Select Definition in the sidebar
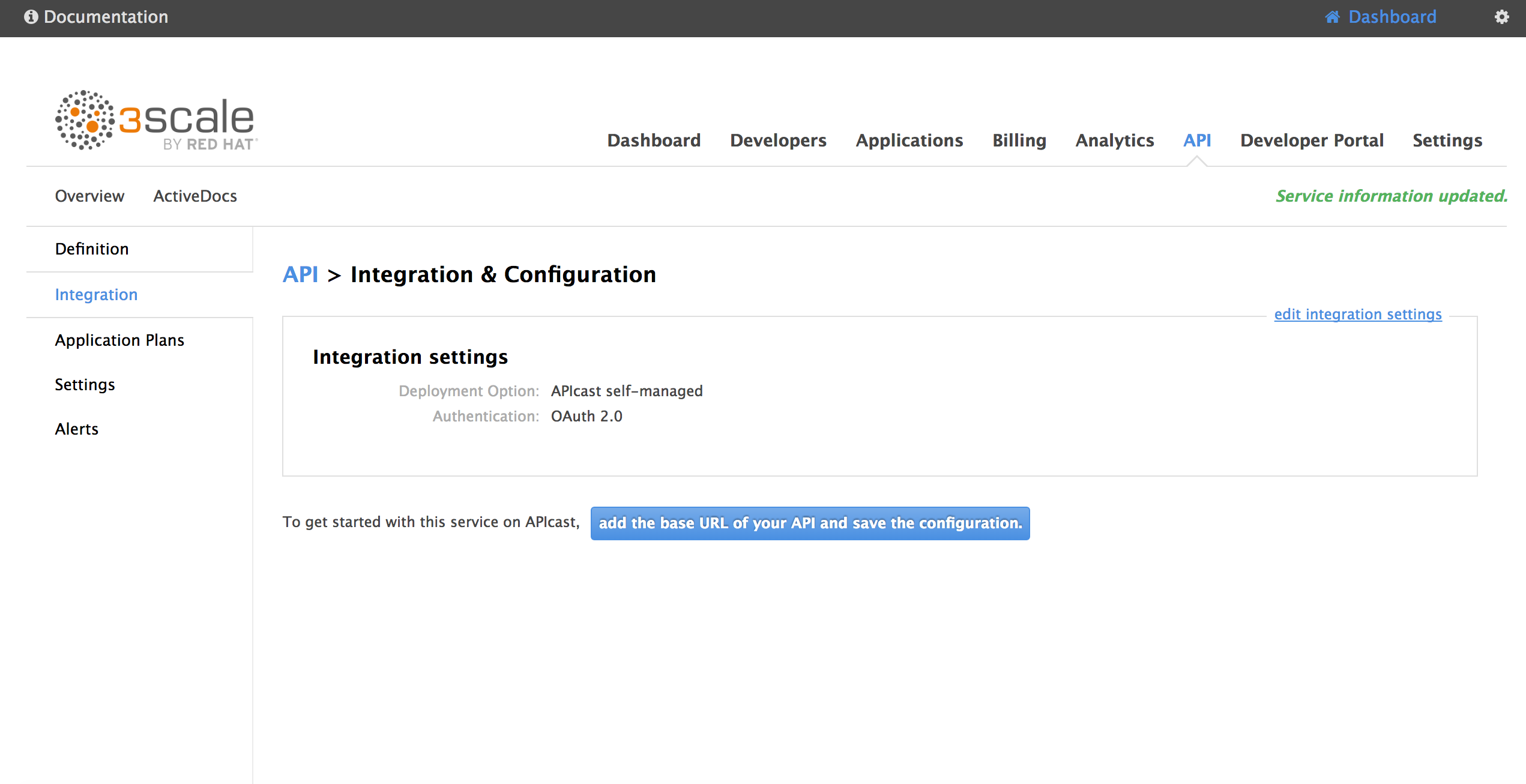The height and width of the screenshot is (784, 1526). [92, 249]
